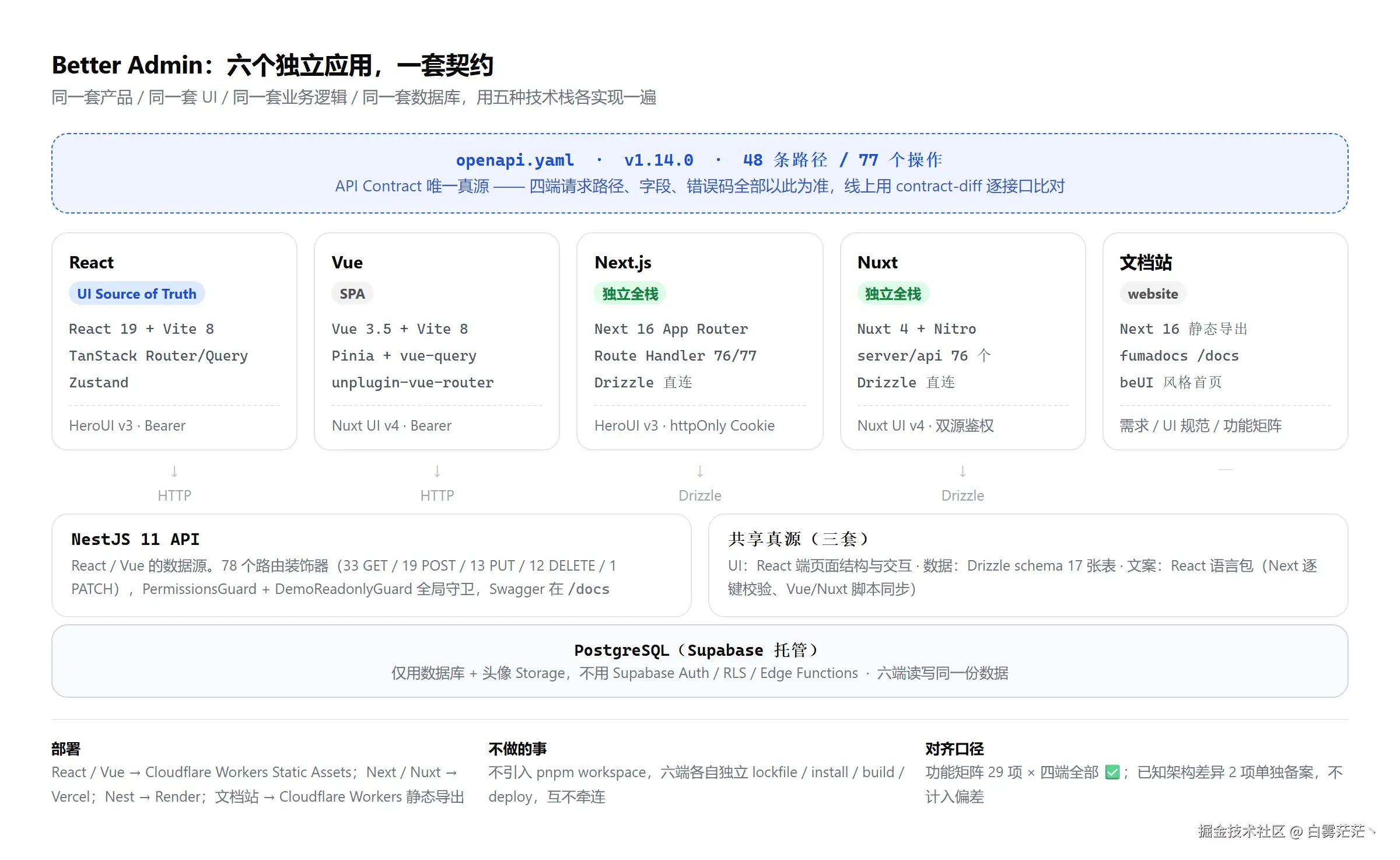Click Drizzle 直连 in the Nuxt card

click(906, 383)
